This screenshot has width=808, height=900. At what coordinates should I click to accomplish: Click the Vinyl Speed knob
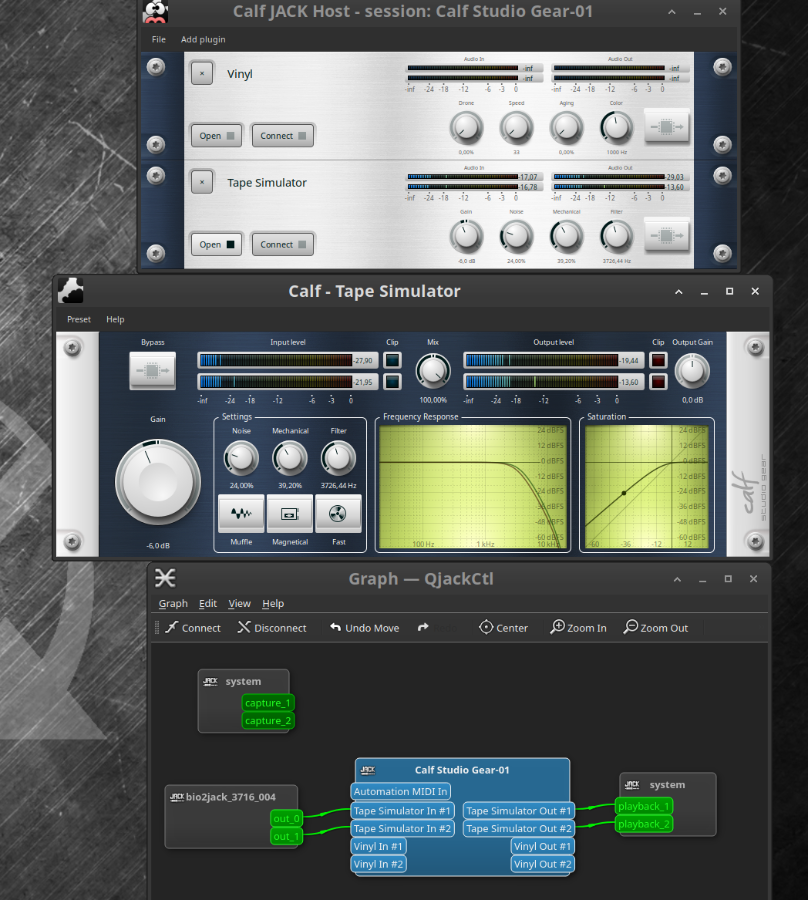coord(516,127)
